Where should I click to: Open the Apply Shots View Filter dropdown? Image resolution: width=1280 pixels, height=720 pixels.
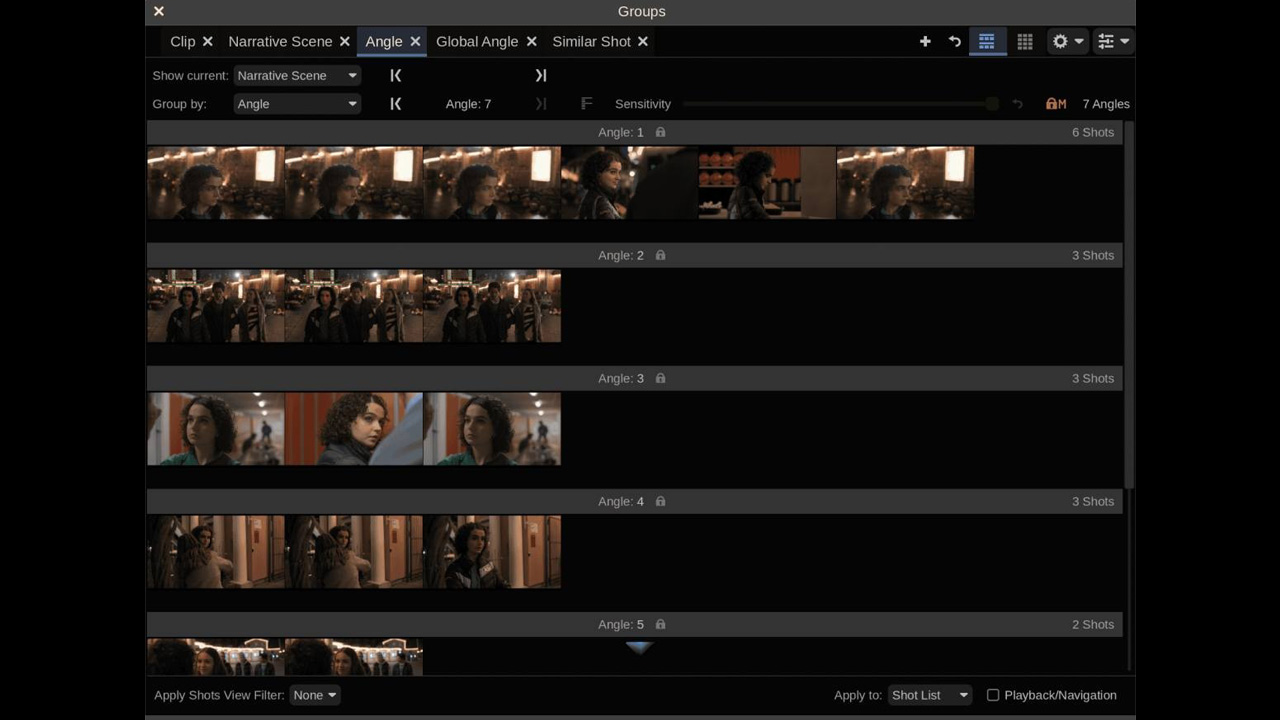coord(315,695)
